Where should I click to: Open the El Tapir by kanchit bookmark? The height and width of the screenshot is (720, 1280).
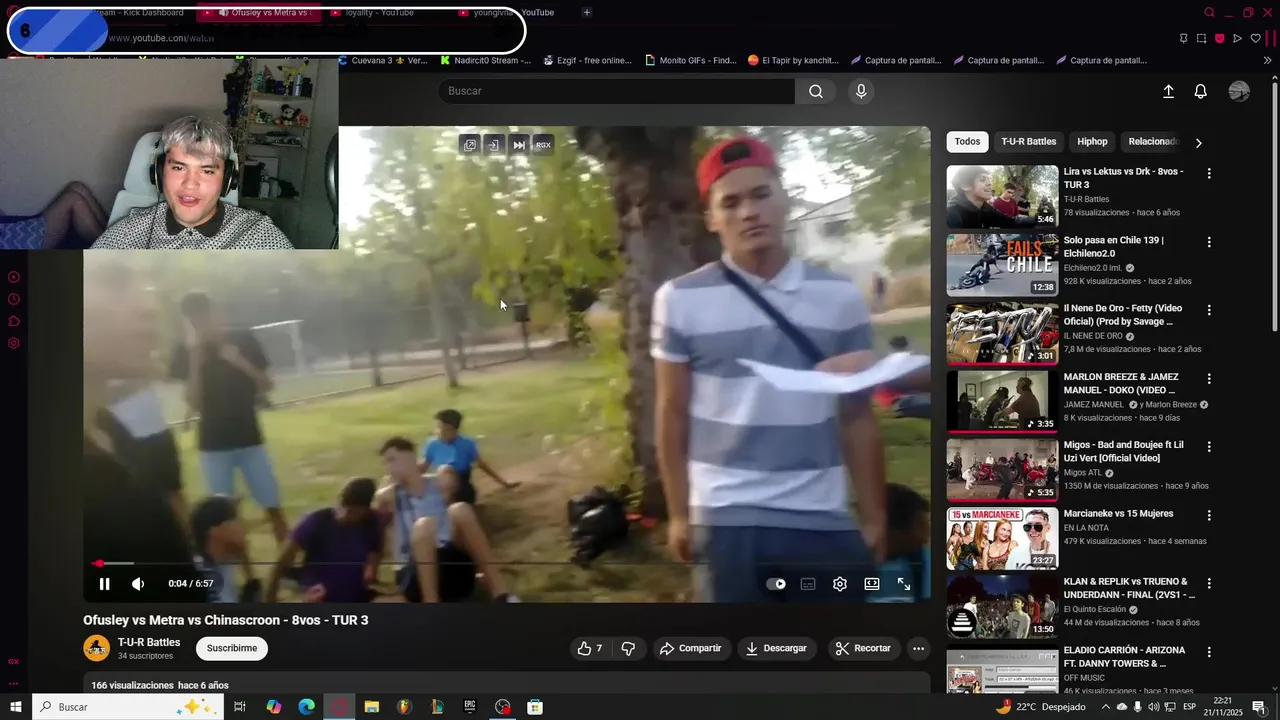[x=793, y=60]
